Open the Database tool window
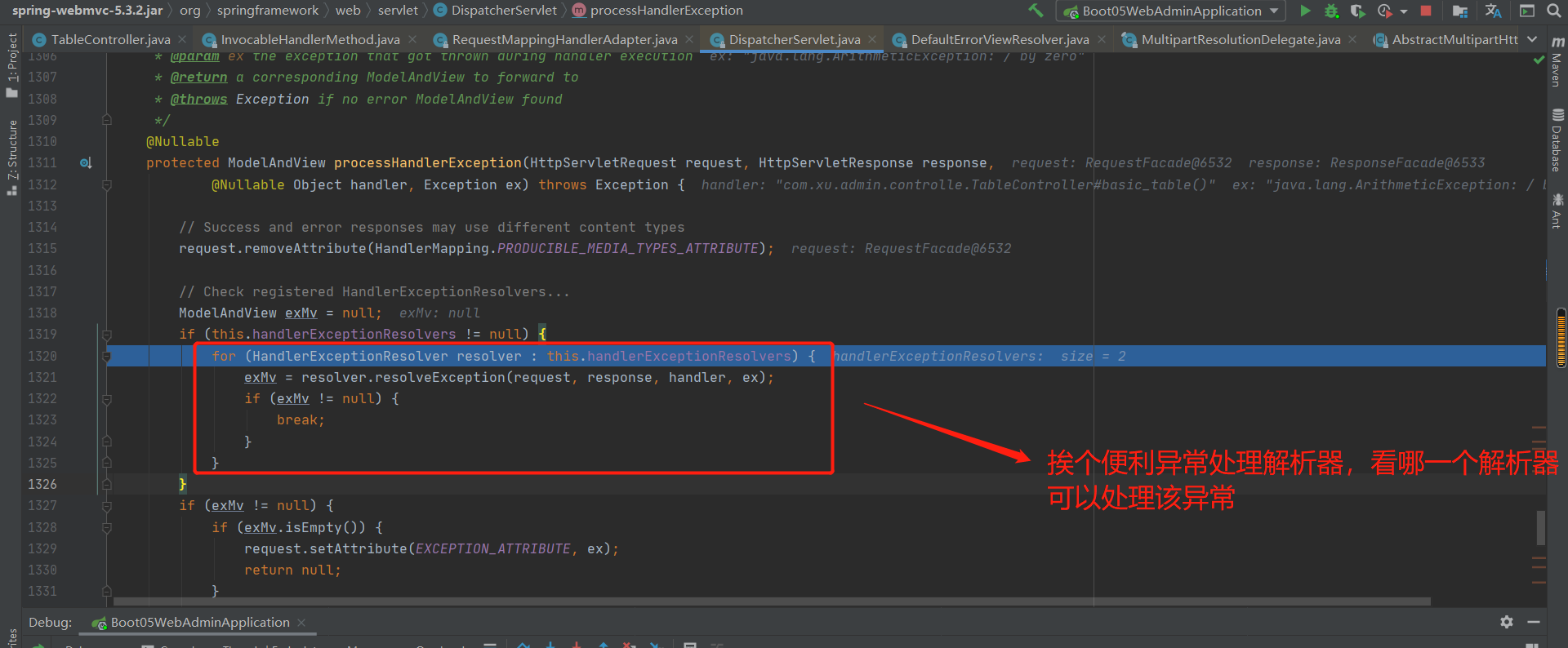Image resolution: width=1568 pixels, height=648 pixels. (x=1557, y=140)
